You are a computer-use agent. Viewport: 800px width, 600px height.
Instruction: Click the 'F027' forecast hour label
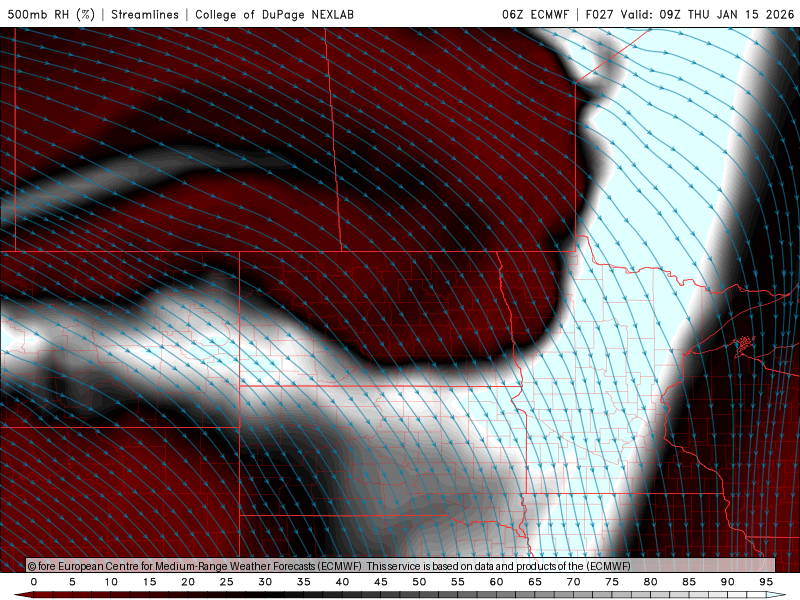point(599,14)
